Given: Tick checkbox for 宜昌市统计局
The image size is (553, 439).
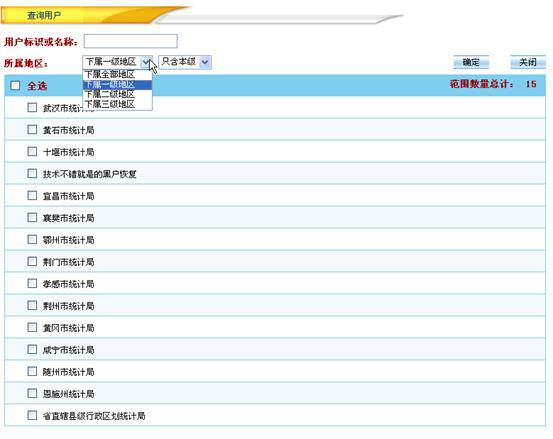Looking at the screenshot, I should pos(32,195).
